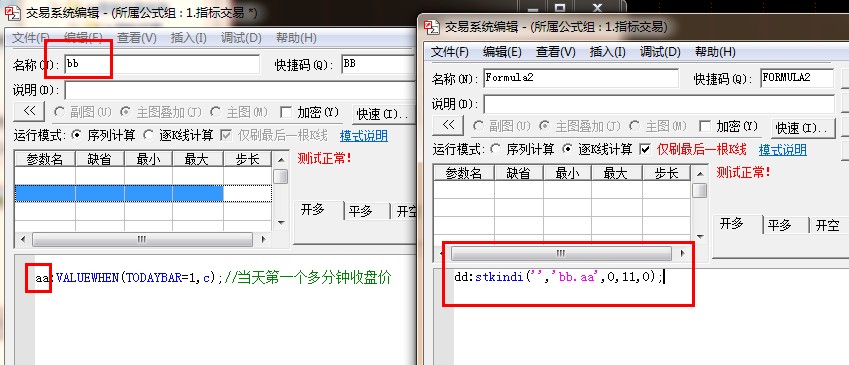
Task: Open 帮助(H) menu in right window
Action: pyautogui.click(x=715, y=52)
